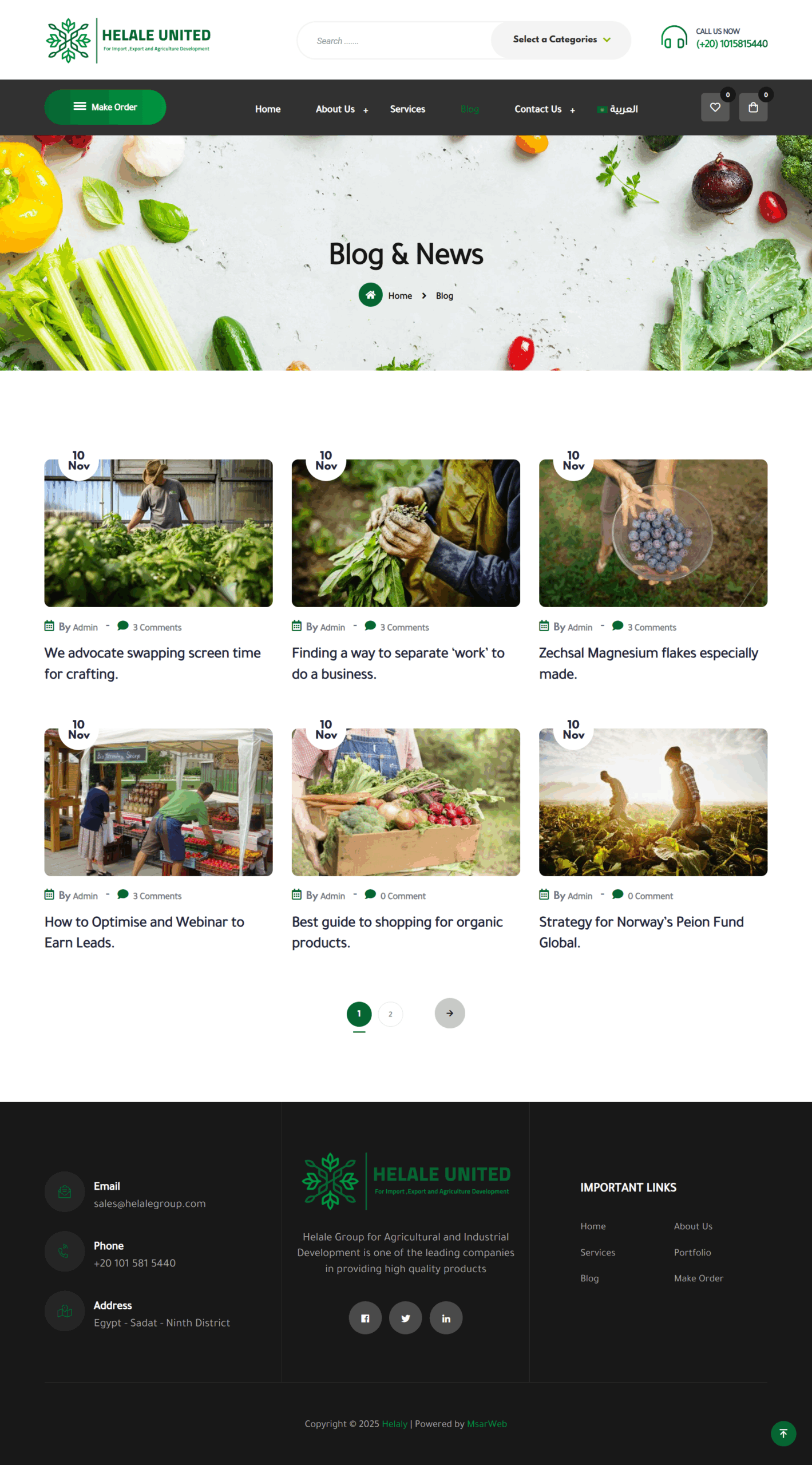Click the green home breadcrumb icon

point(370,295)
